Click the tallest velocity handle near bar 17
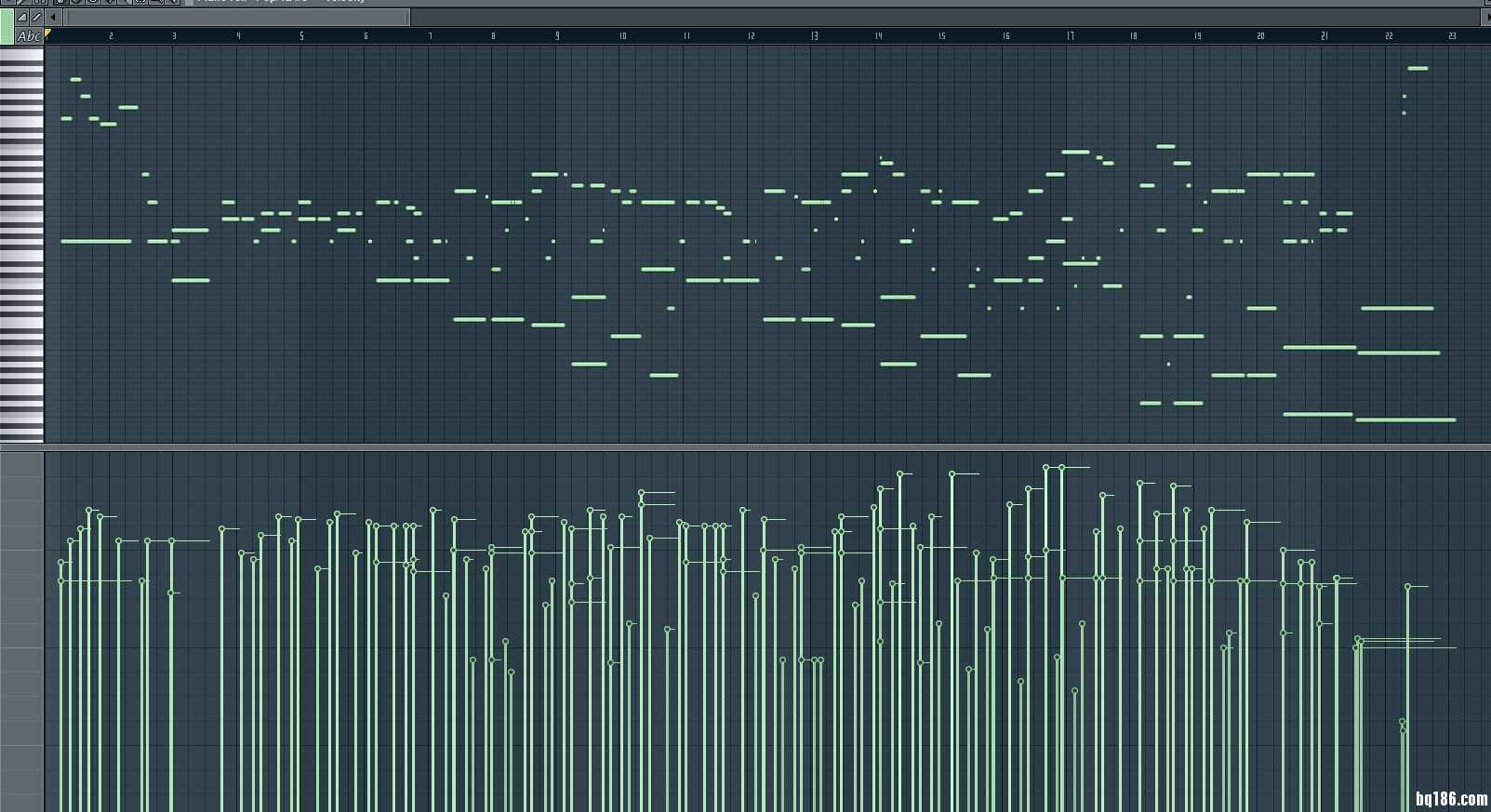Screen dimensions: 1491x812 [1046, 468]
